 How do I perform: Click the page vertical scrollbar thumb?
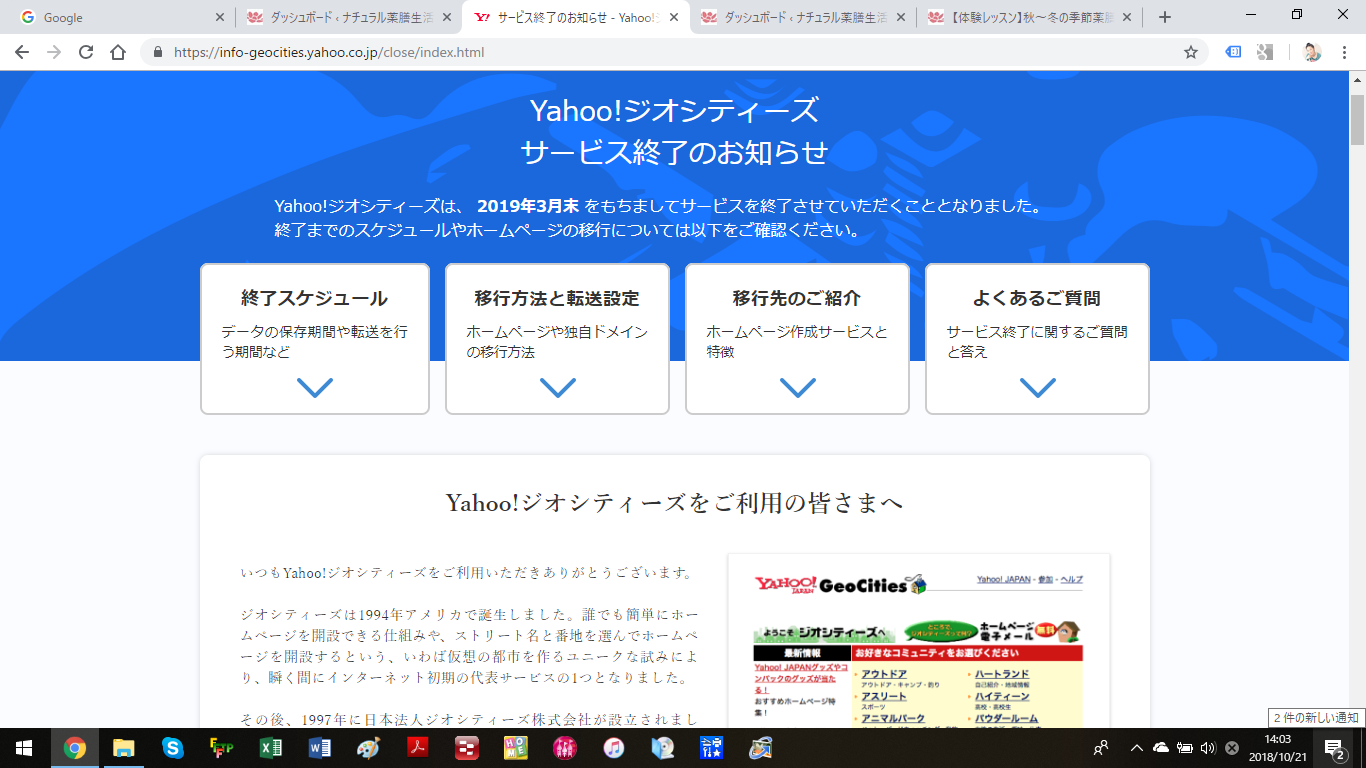1357,118
